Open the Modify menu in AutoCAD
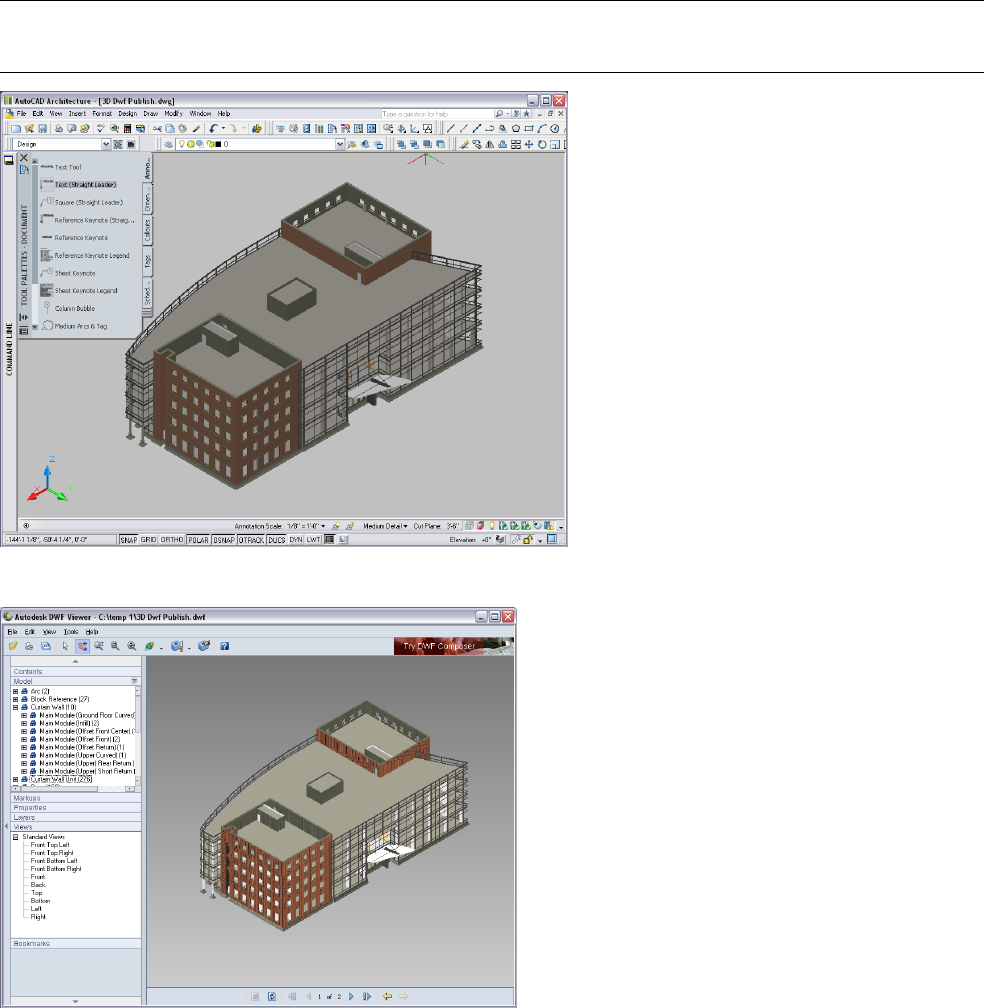Image resolution: width=984 pixels, height=1008 pixels. 174,114
